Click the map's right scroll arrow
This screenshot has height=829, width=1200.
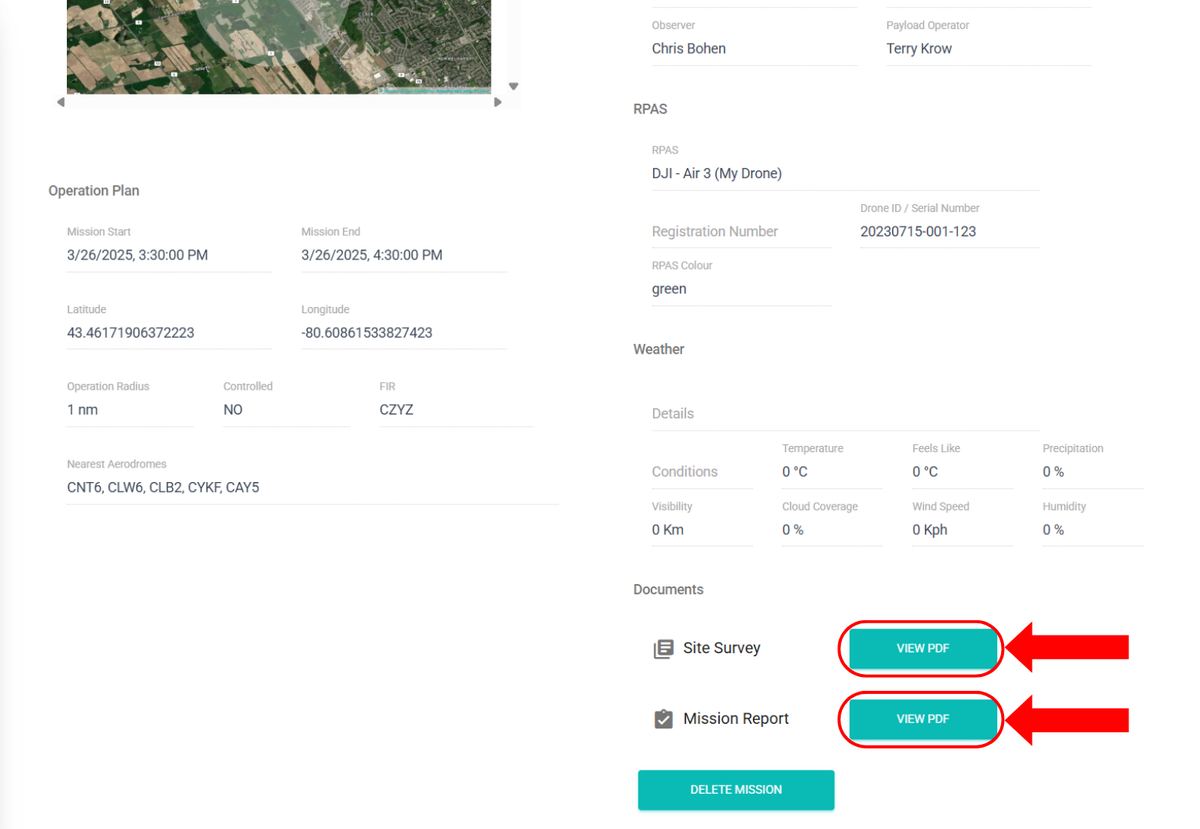[498, 102]
